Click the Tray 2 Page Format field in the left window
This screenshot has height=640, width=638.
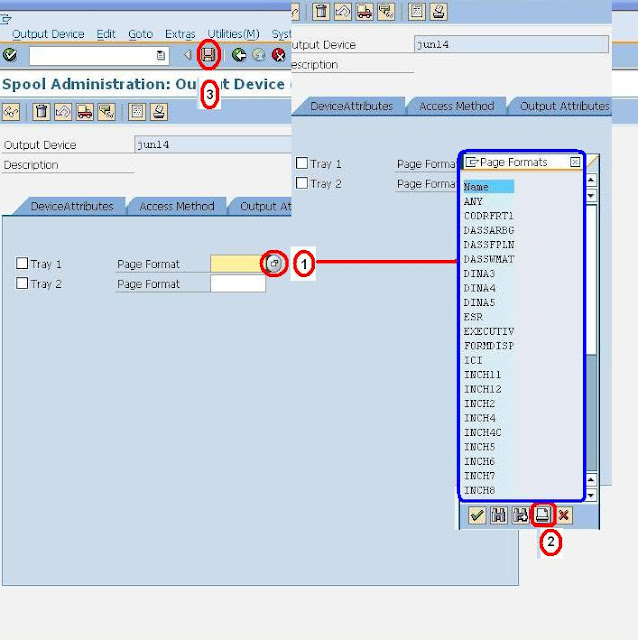(238, 284)
